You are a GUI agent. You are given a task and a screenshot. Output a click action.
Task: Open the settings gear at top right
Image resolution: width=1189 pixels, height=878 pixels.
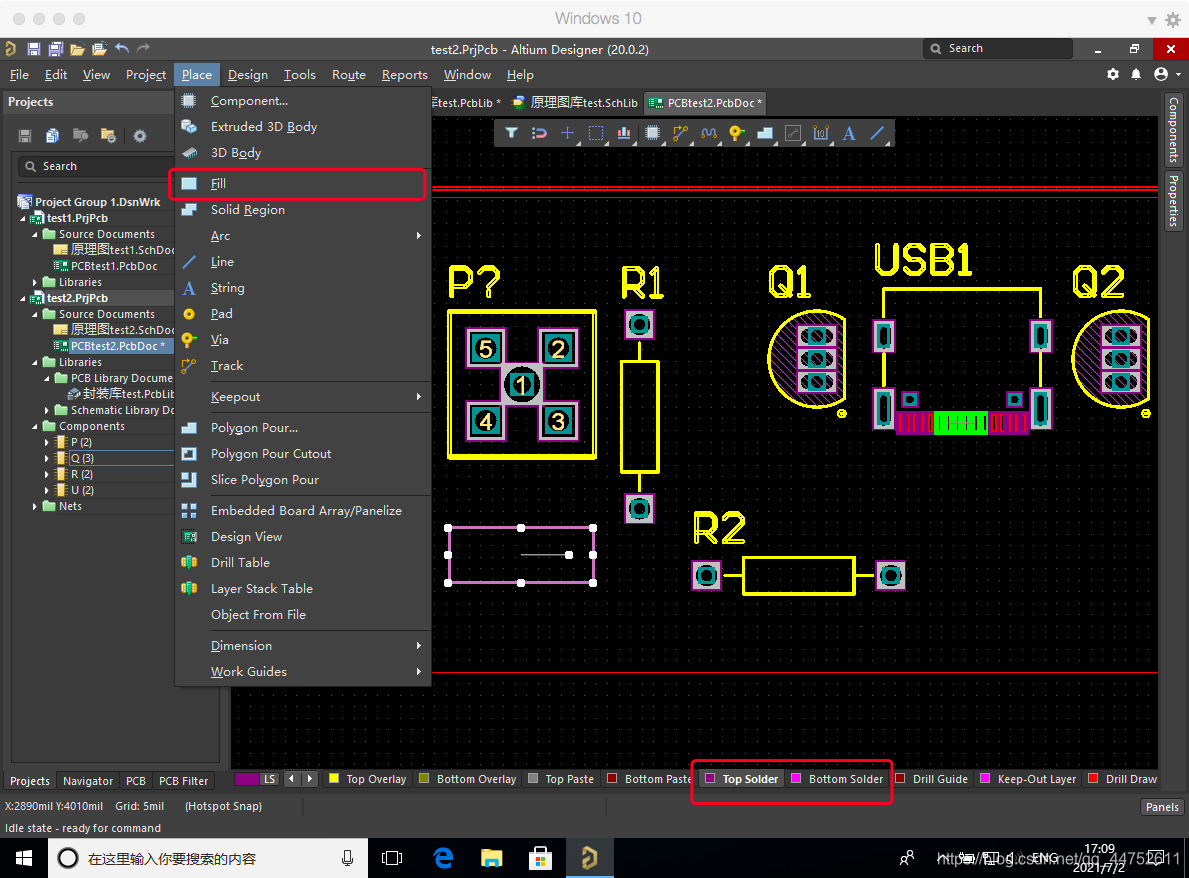click(x=1112, y=74)
